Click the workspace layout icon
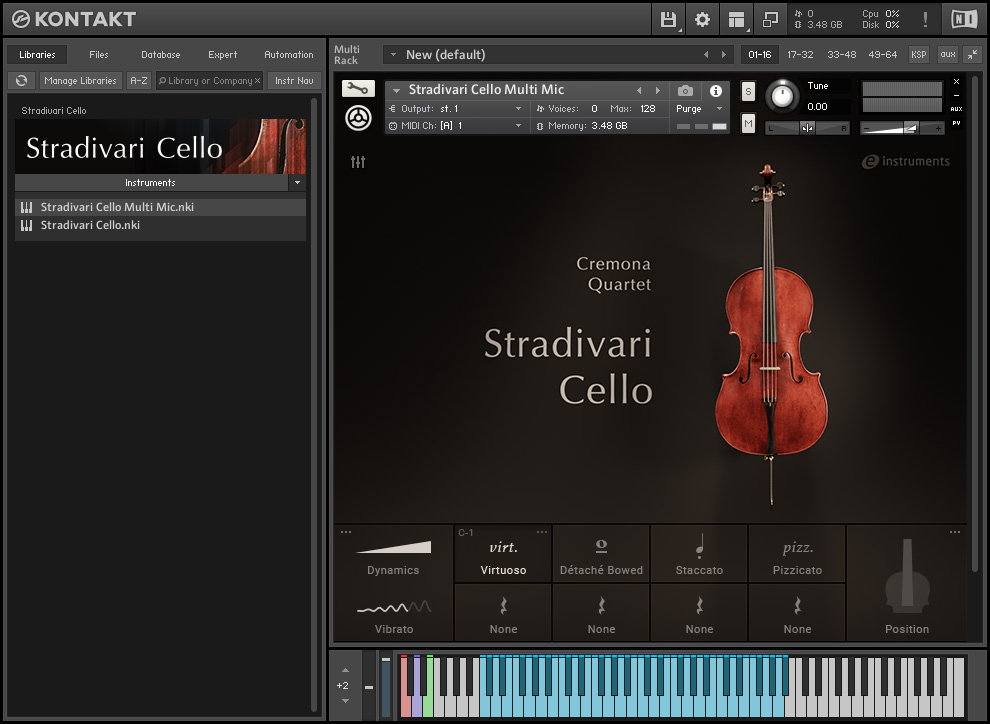This screenshot has height=724, width=990. click(737, 19)
